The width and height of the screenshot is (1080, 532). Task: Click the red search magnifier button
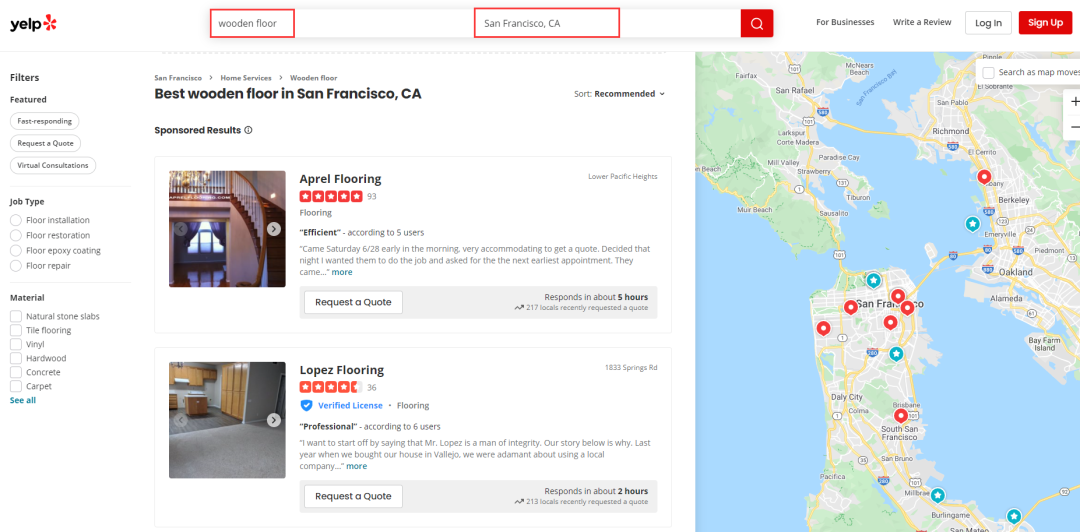(x=756, y=23)
